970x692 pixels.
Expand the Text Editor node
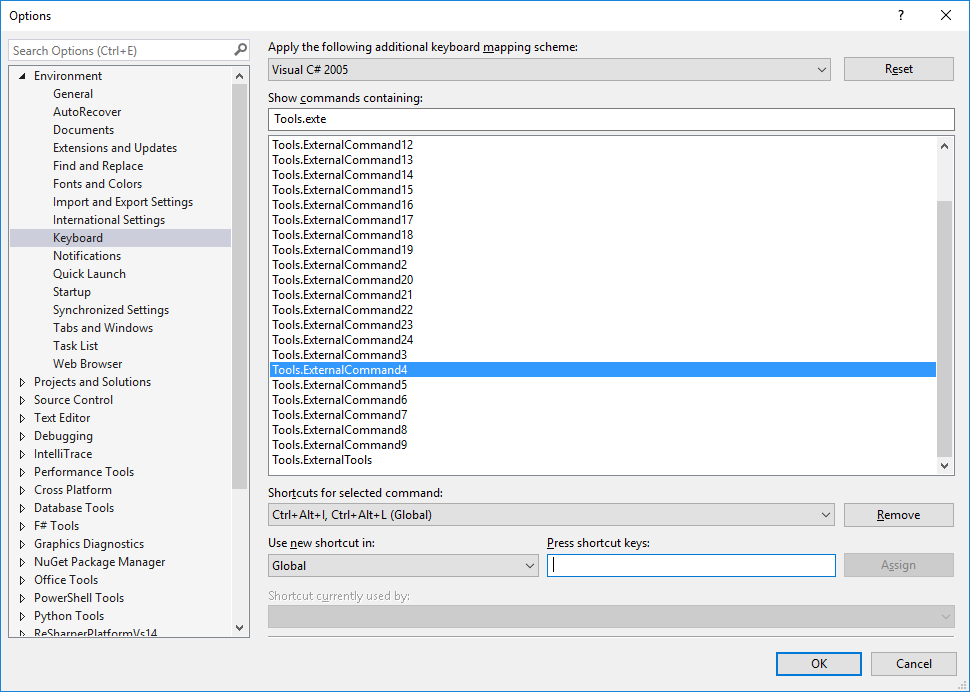[x=23, y=417]
